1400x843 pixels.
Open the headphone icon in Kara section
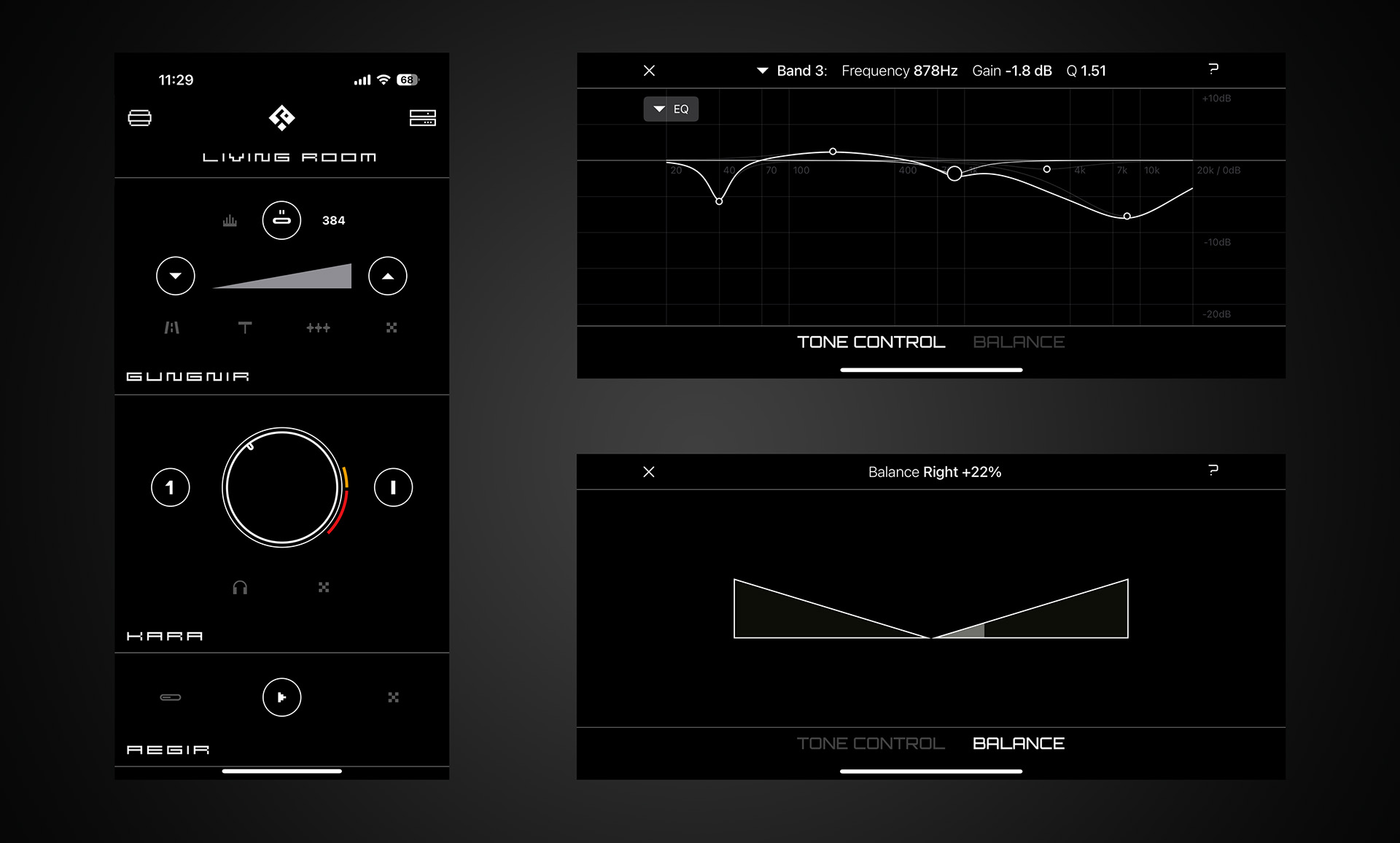pos(240,588)
